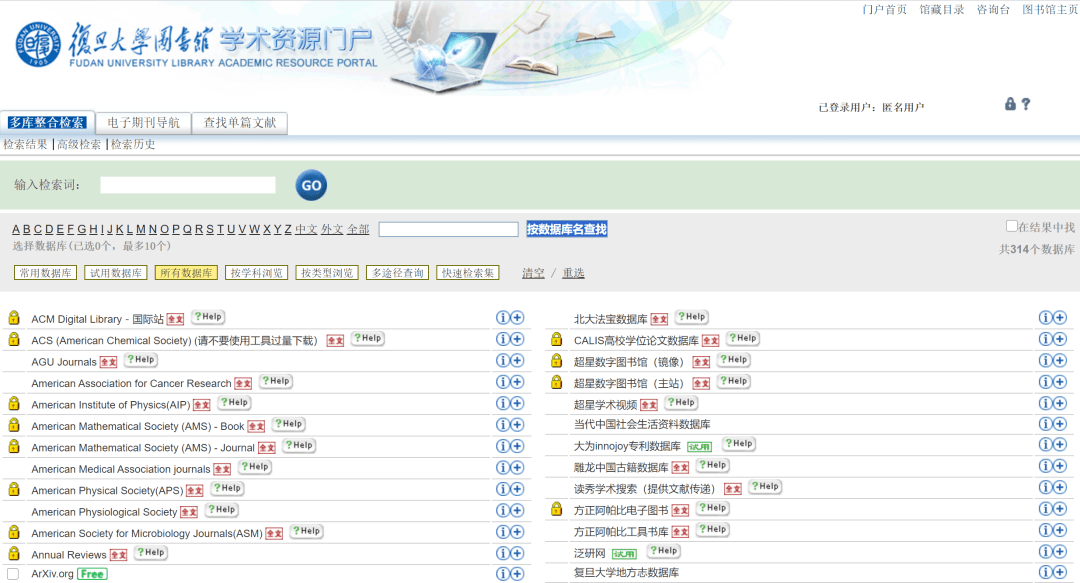Viewport: 1080px width, 583px height.
Task: Show 试用数据库 list
Action: click(x=116, y=273)
